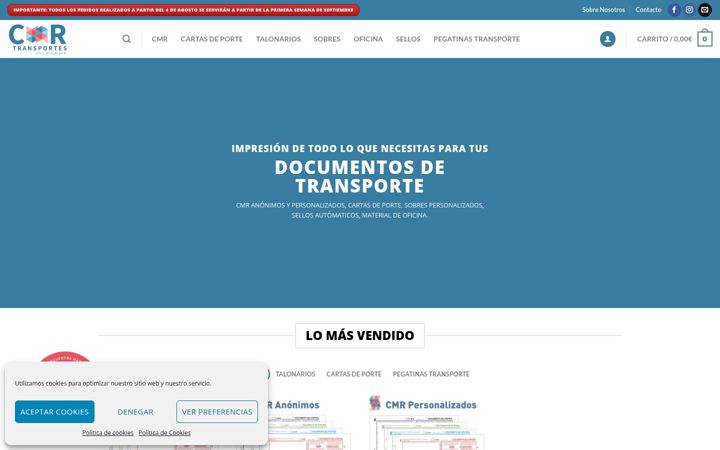Viewport: 720px width, 450px height.
Task: Accept cookies with Aceptar Cookies button
Action: click(55, 412)
